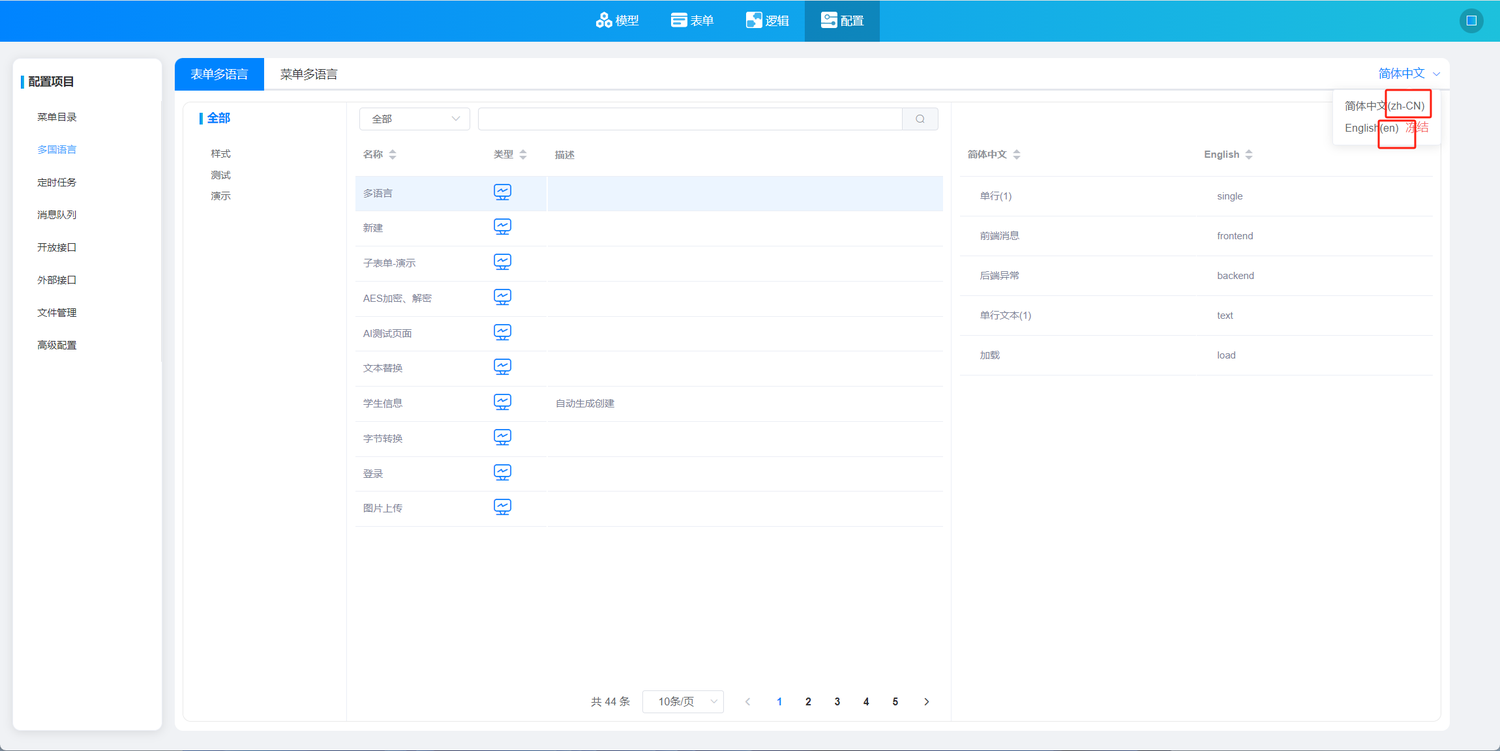Image resolution: width=1500 pixels, height=751 pixels.
Task: Go to page 2
Action: (x=808, y=702)
